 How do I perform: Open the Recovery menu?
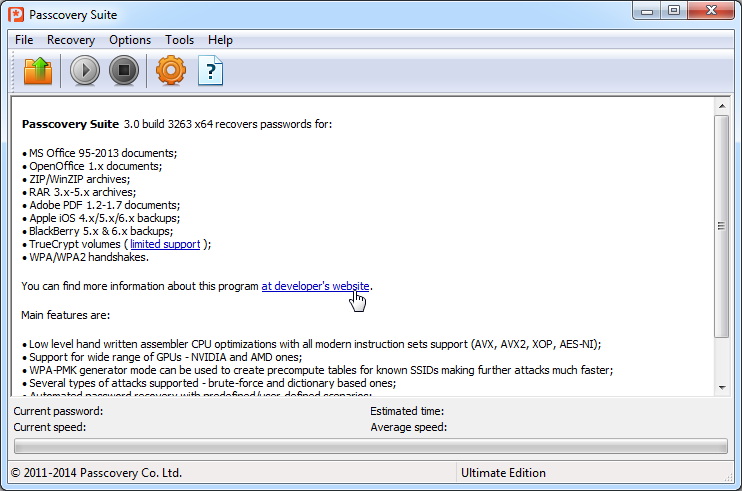tap(71, 40)
